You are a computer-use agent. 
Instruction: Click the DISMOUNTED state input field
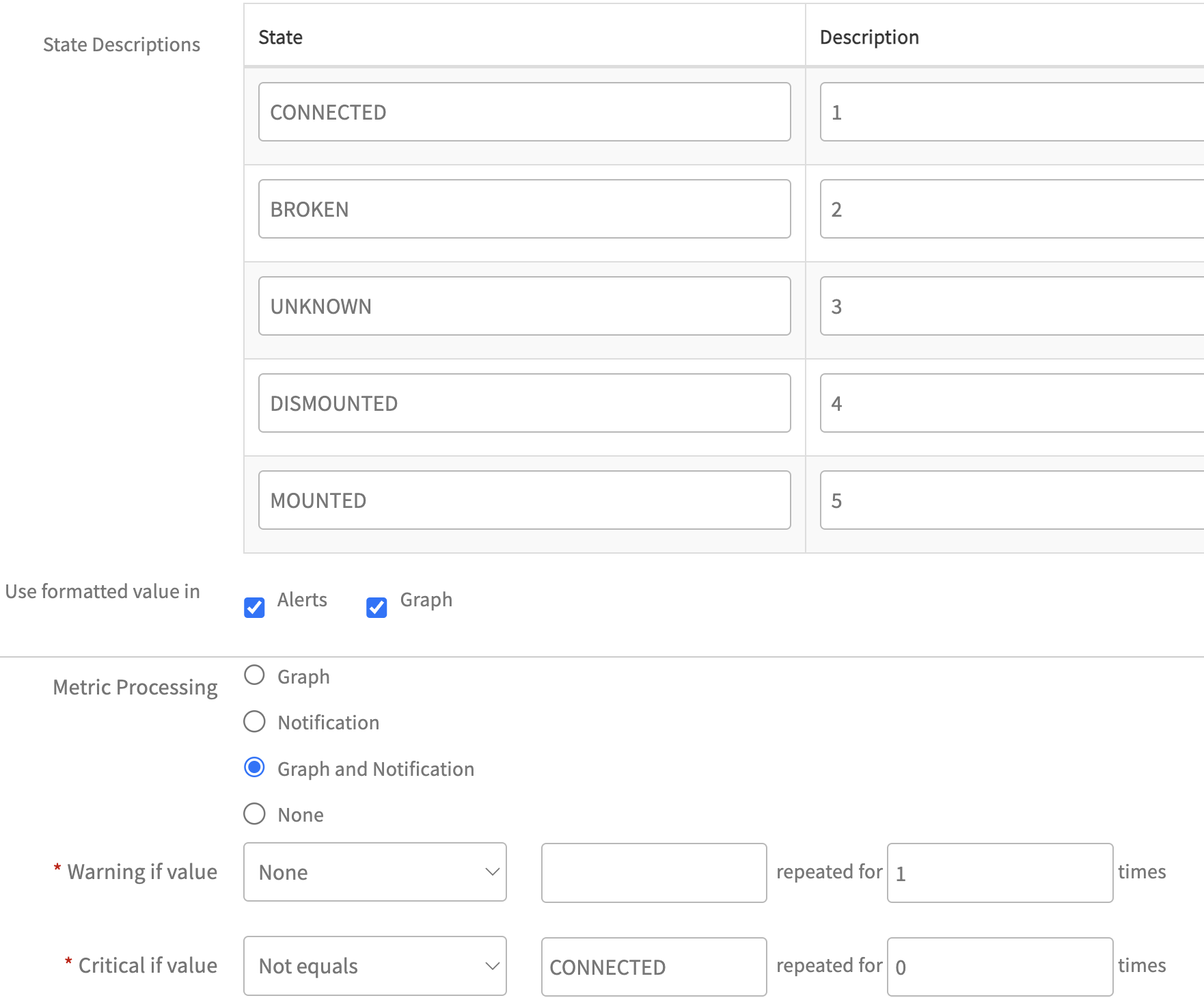click(x=525, y=403)
